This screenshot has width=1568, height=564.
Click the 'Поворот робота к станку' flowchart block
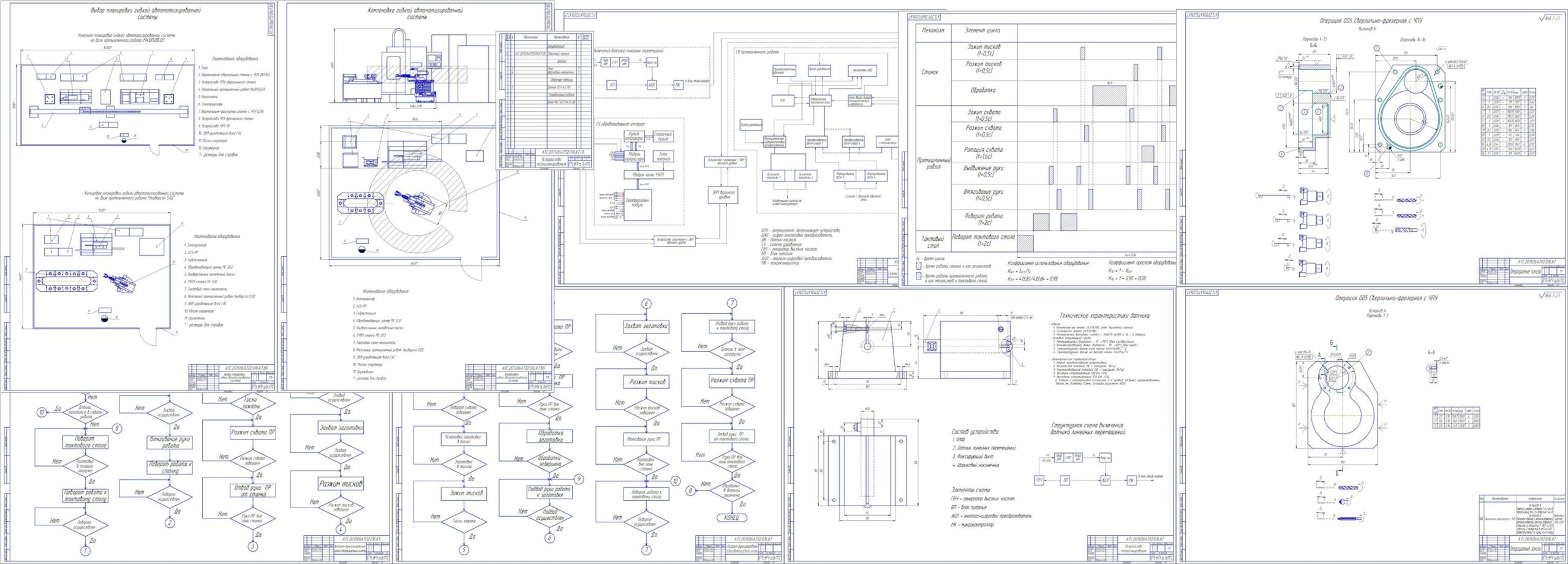tap(171, 467)
